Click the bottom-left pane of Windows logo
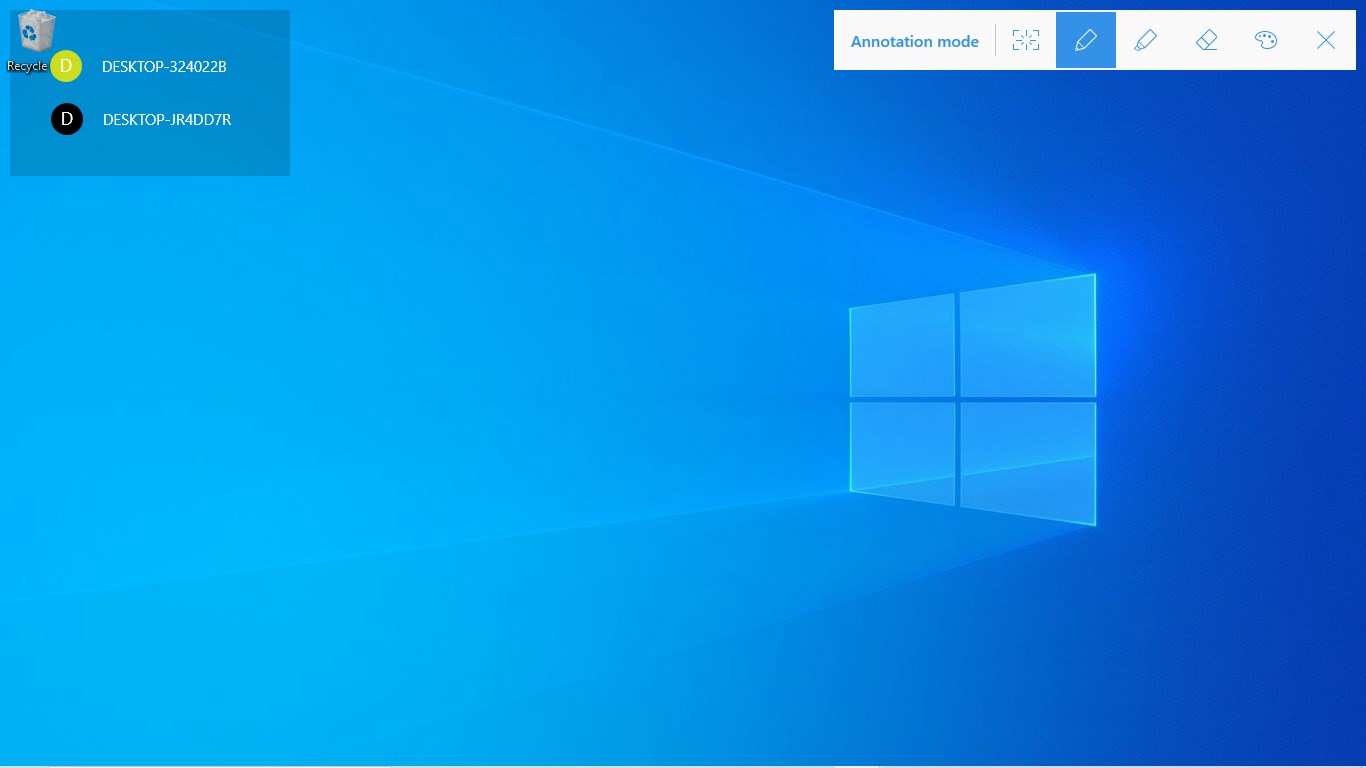This screenshot has height=768, width=1366. (902, 452)
